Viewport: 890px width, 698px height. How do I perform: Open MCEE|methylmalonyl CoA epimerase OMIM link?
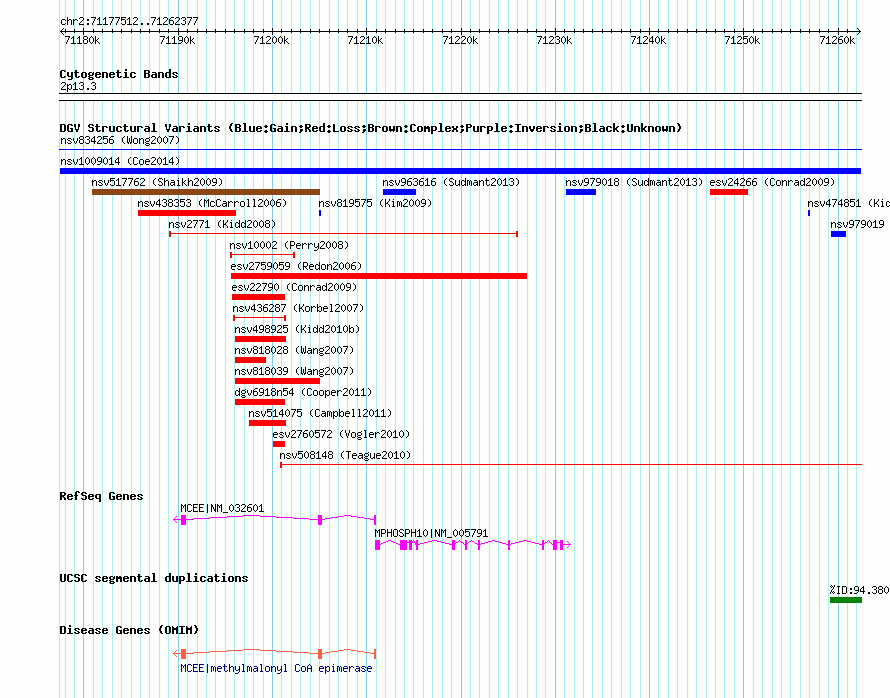click(276, 668)
